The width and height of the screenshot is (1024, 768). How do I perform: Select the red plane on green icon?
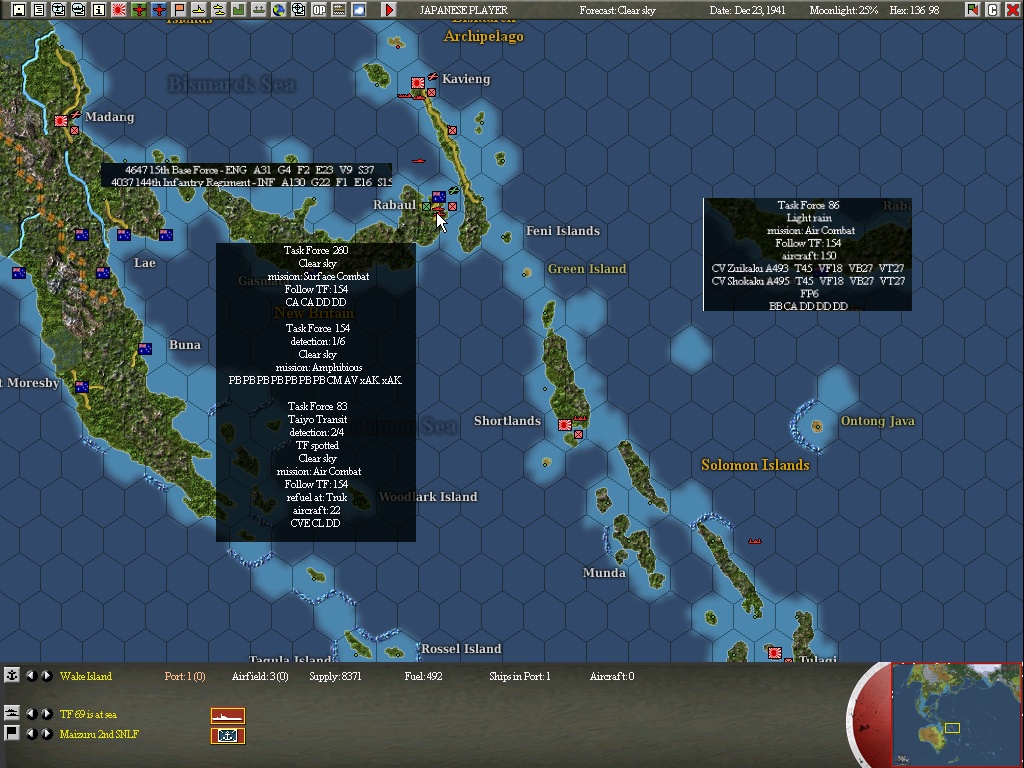pyautogui.click(x=139, y=10)
